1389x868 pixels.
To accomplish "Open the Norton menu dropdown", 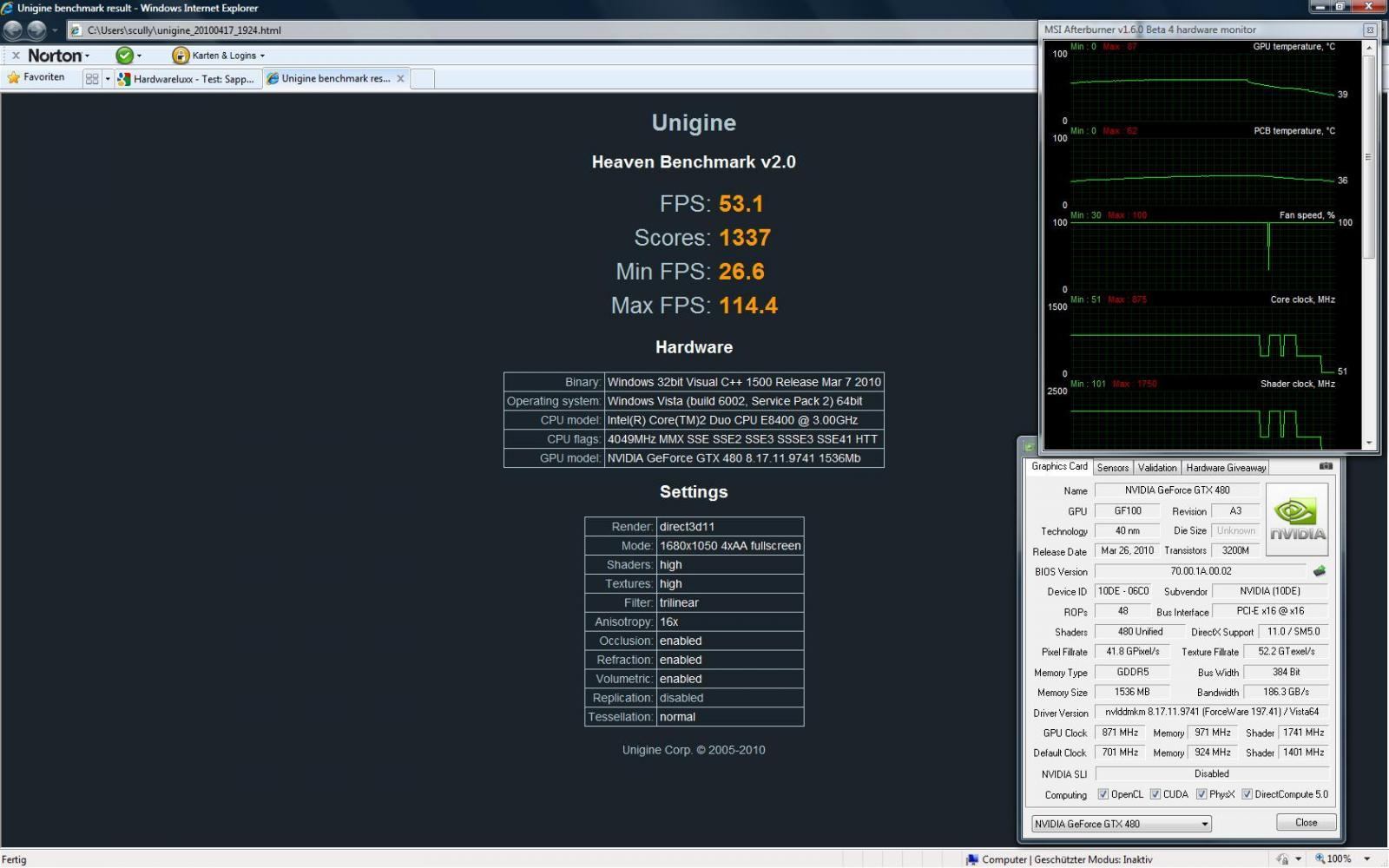I will click(x=58, y=56).
